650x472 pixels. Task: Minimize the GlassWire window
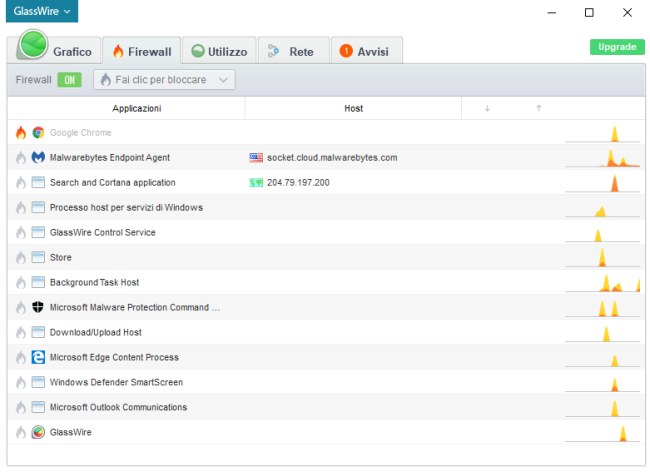point(552,13)
